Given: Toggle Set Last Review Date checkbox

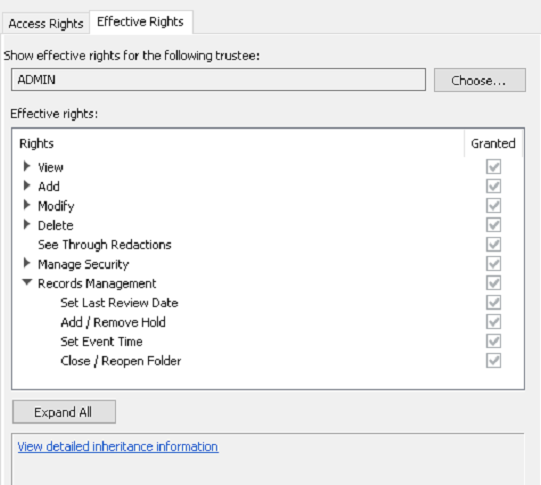Looking at the screenshot, I should click(493, 303).
